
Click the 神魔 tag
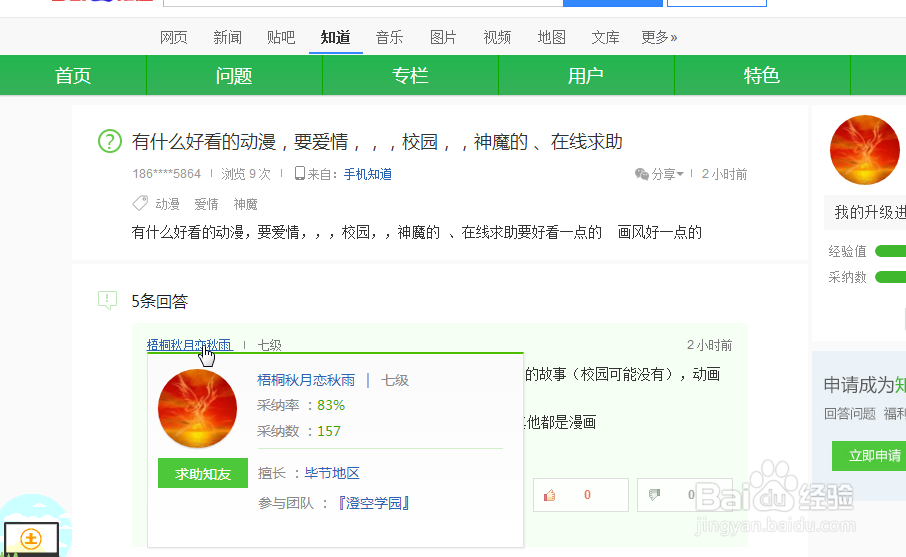click(246, 204)
